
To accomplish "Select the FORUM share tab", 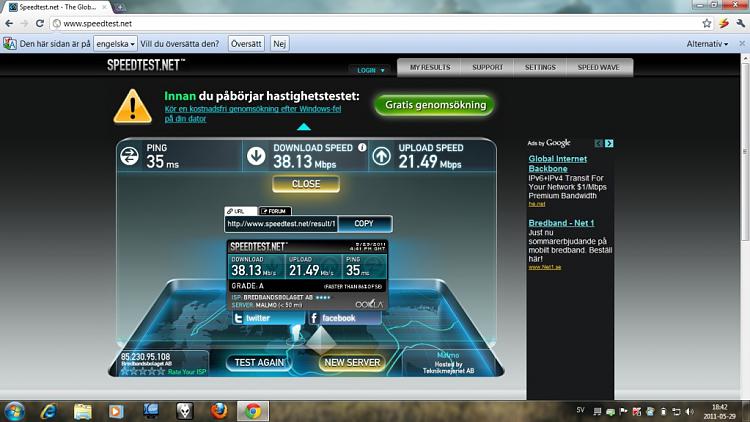I will pyautogui.click(x=275, y=211).
